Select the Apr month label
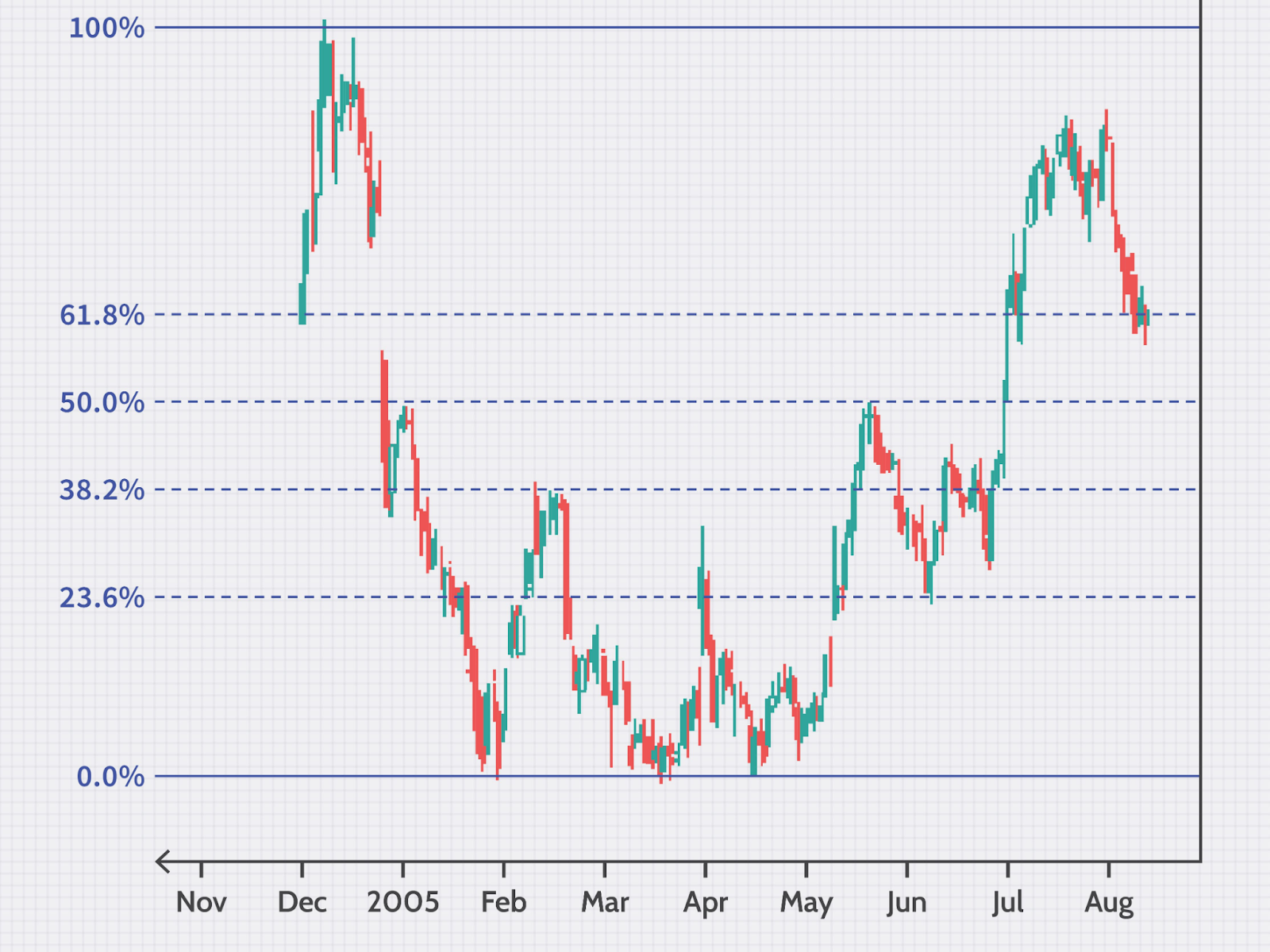This screenshot has height=952, width=1270. pyautogui.click(x=705, y=902)
